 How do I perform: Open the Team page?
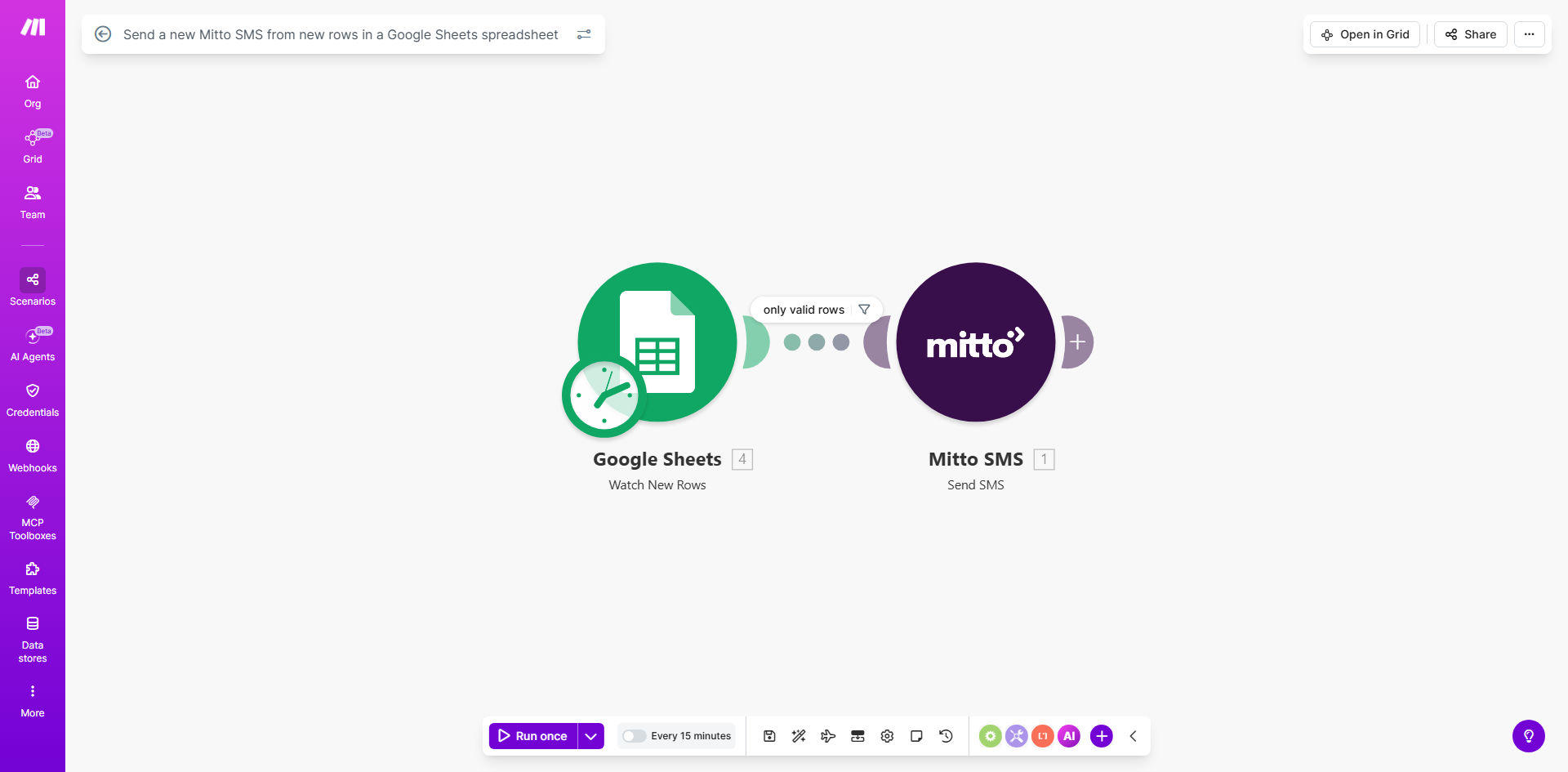coord(33,203)
